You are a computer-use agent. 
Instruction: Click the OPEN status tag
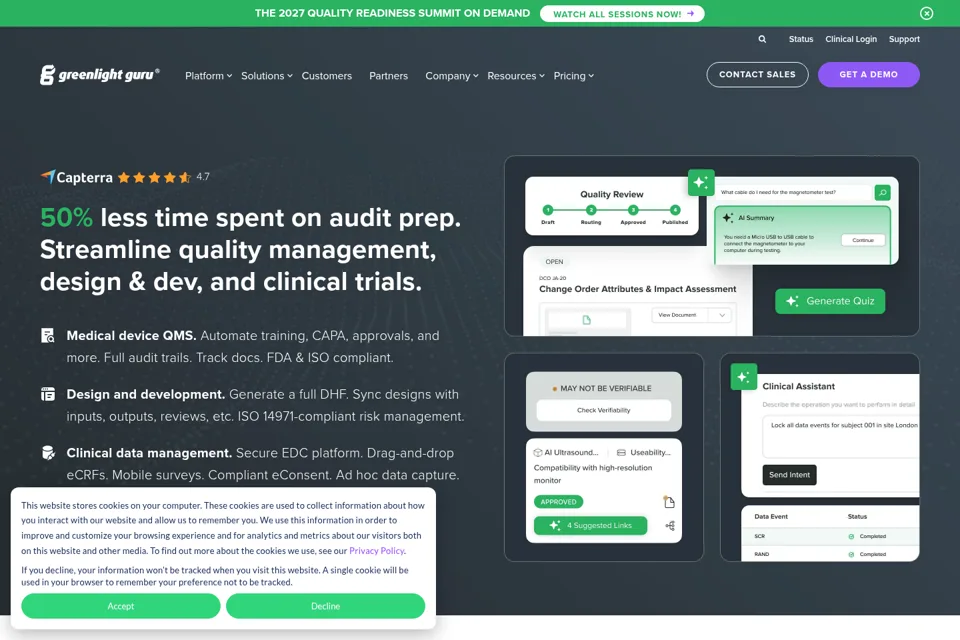click(554, 262)
